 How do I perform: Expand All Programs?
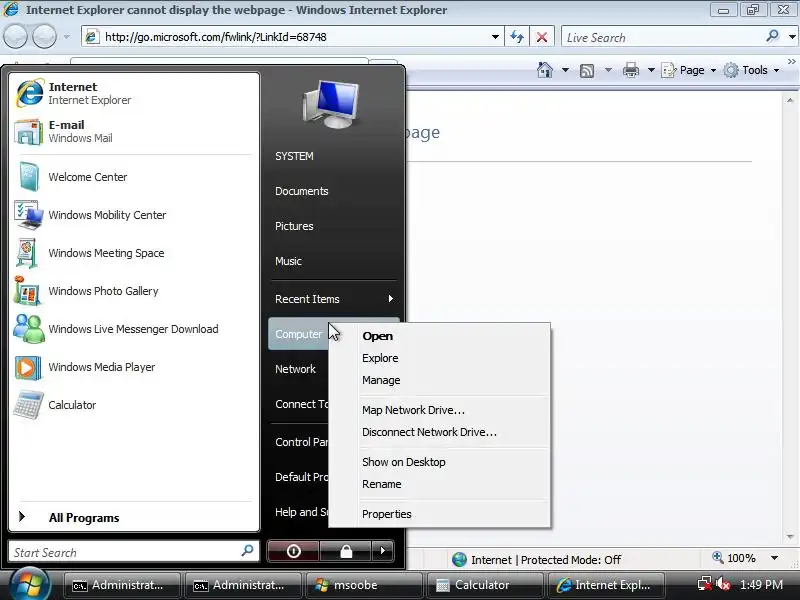click(x=134, y=517)
